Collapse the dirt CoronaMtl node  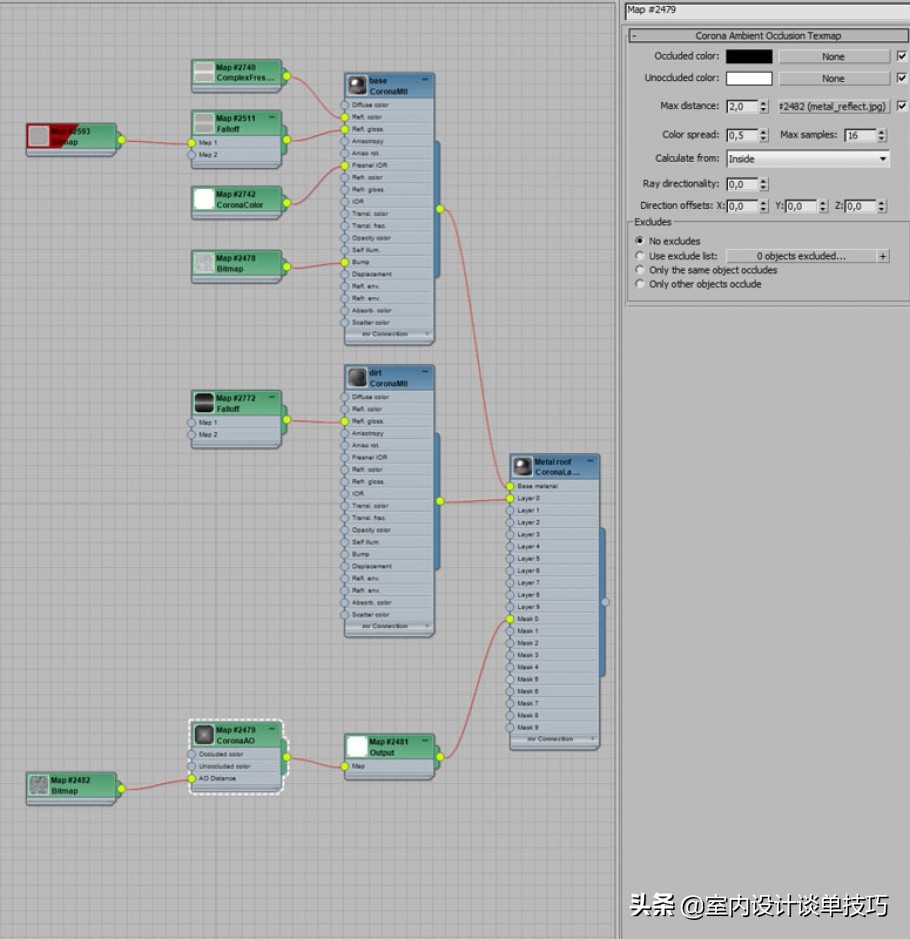point(425,371)
